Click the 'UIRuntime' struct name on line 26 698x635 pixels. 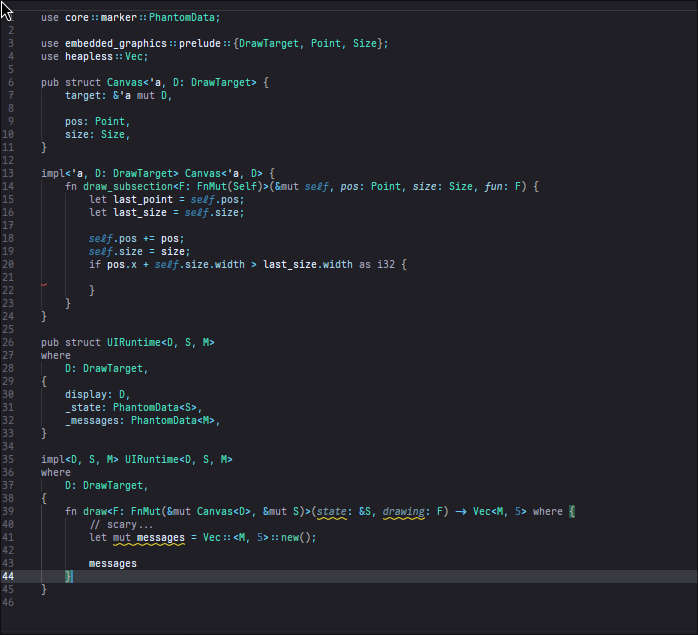pos(134,342)
